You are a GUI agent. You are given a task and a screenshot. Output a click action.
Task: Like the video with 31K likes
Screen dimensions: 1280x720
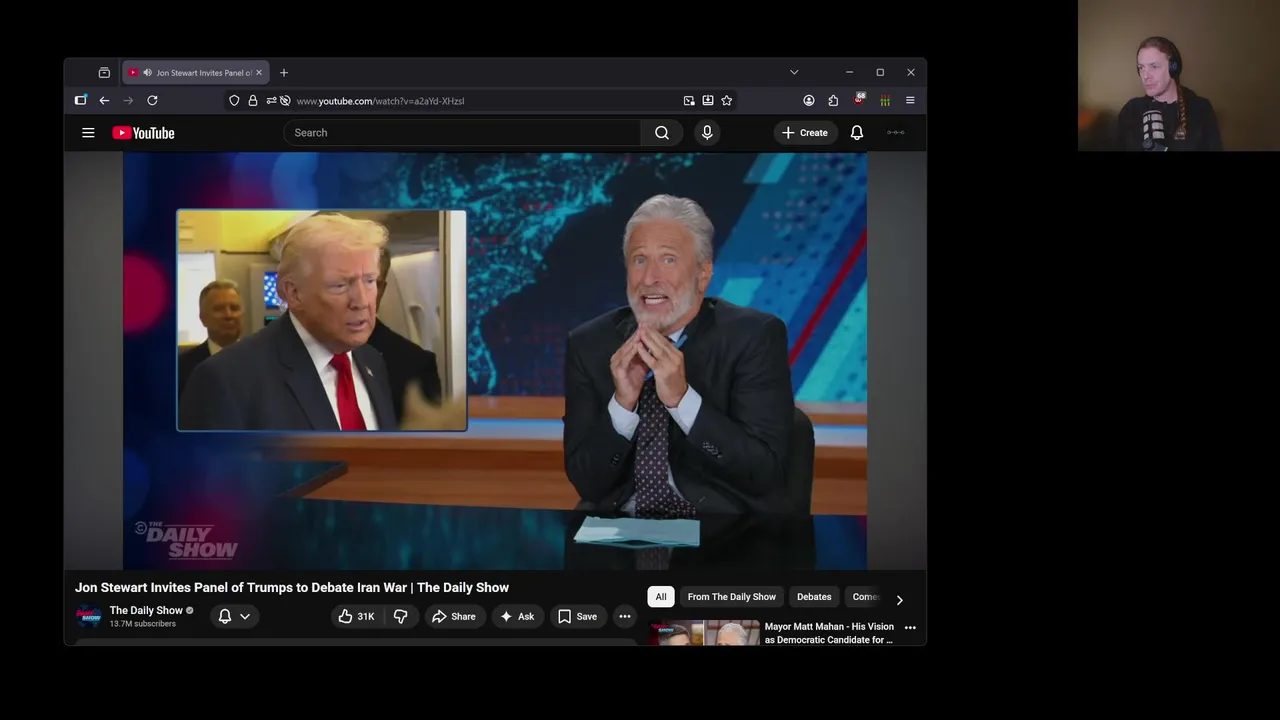pyautogui.click(x=356, y=616)
